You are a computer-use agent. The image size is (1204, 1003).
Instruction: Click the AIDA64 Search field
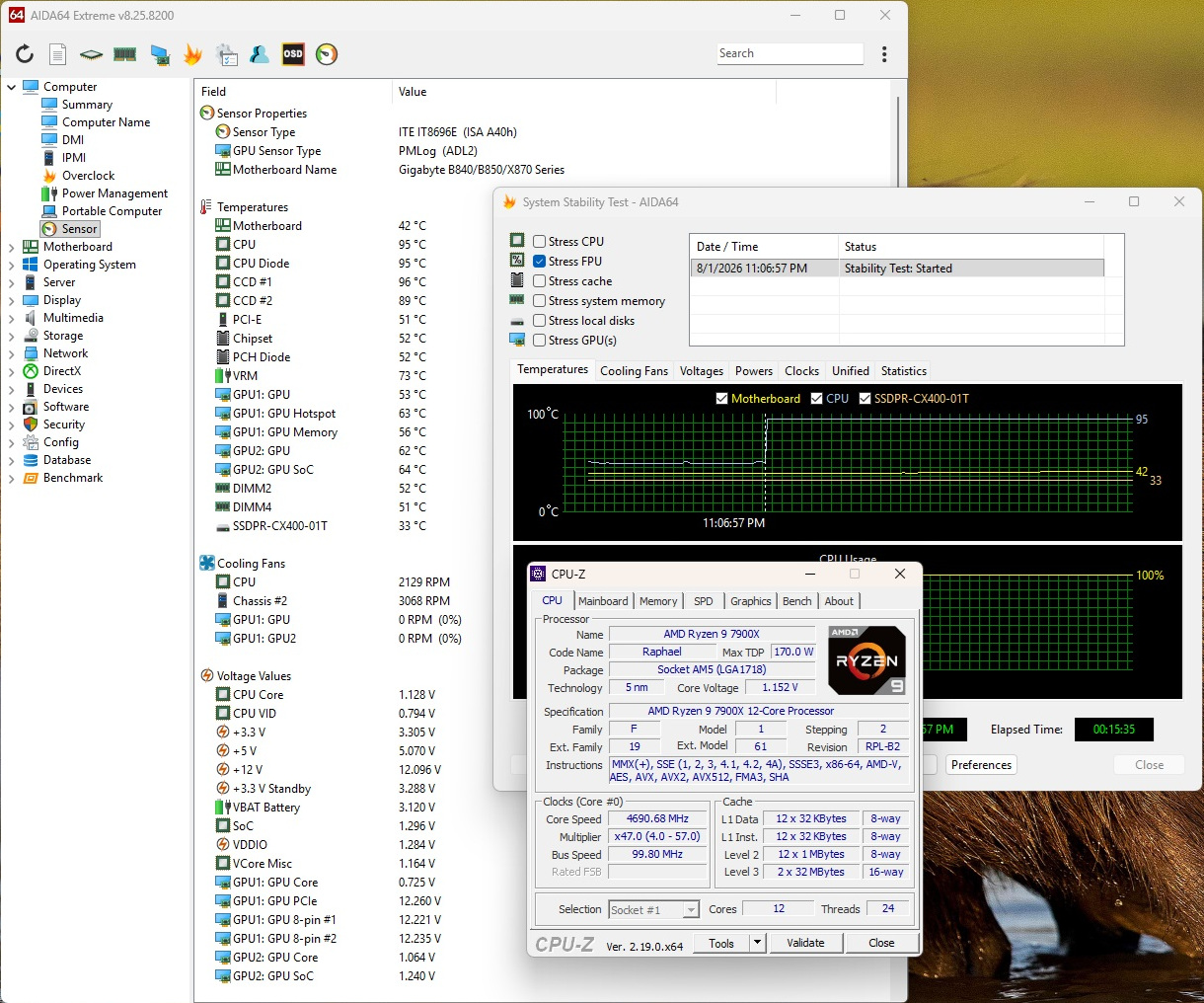[790, 53]
